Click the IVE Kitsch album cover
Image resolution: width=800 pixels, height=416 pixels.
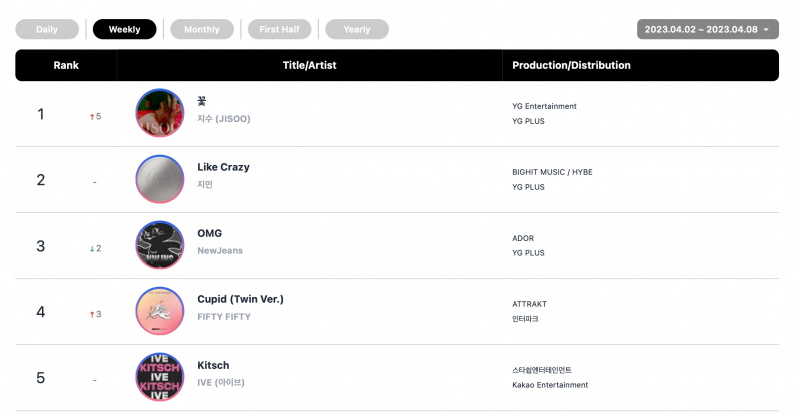pos(160,377)
